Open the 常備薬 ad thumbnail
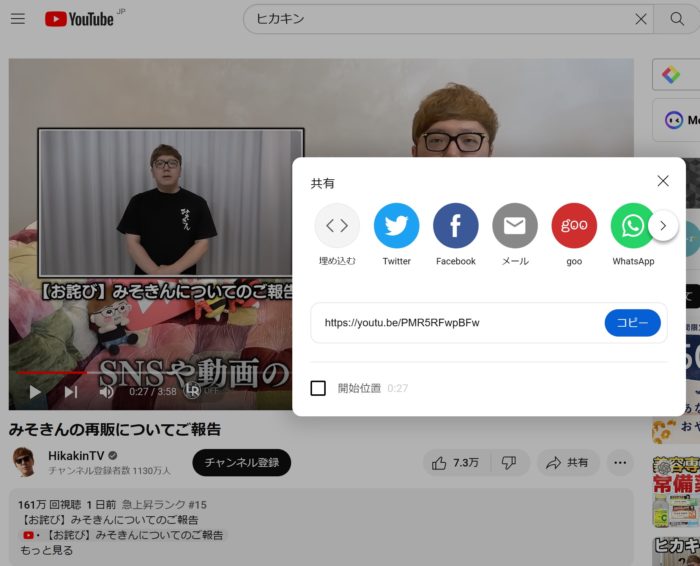700x566 pixels. (676, 492)
